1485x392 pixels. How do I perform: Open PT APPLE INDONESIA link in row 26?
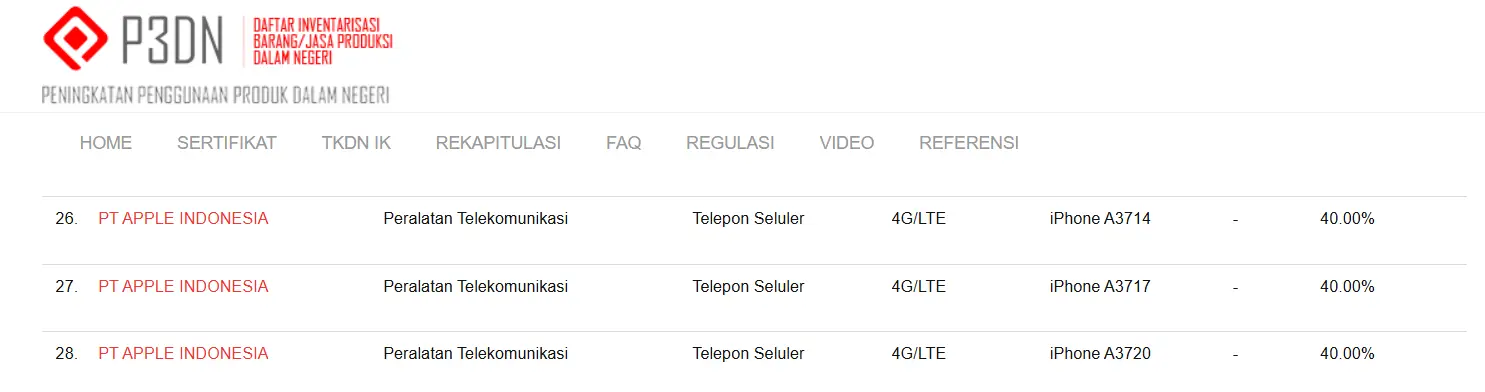tap(183, 218)
